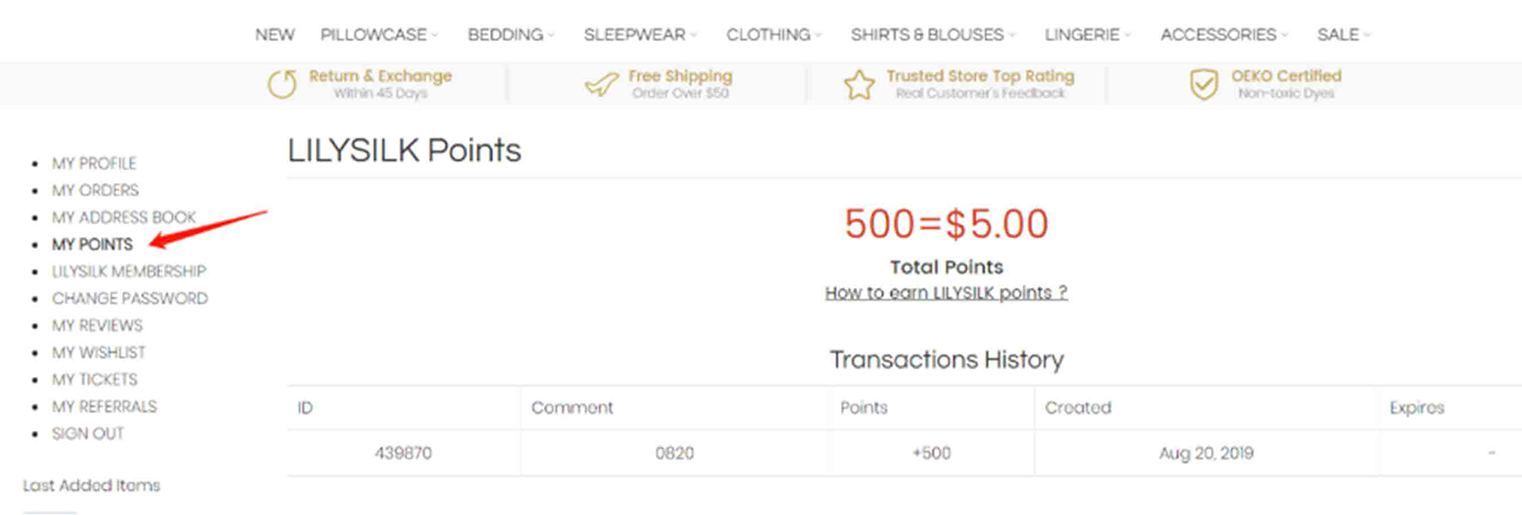Open the CLOTHING menu

point(774,35)
